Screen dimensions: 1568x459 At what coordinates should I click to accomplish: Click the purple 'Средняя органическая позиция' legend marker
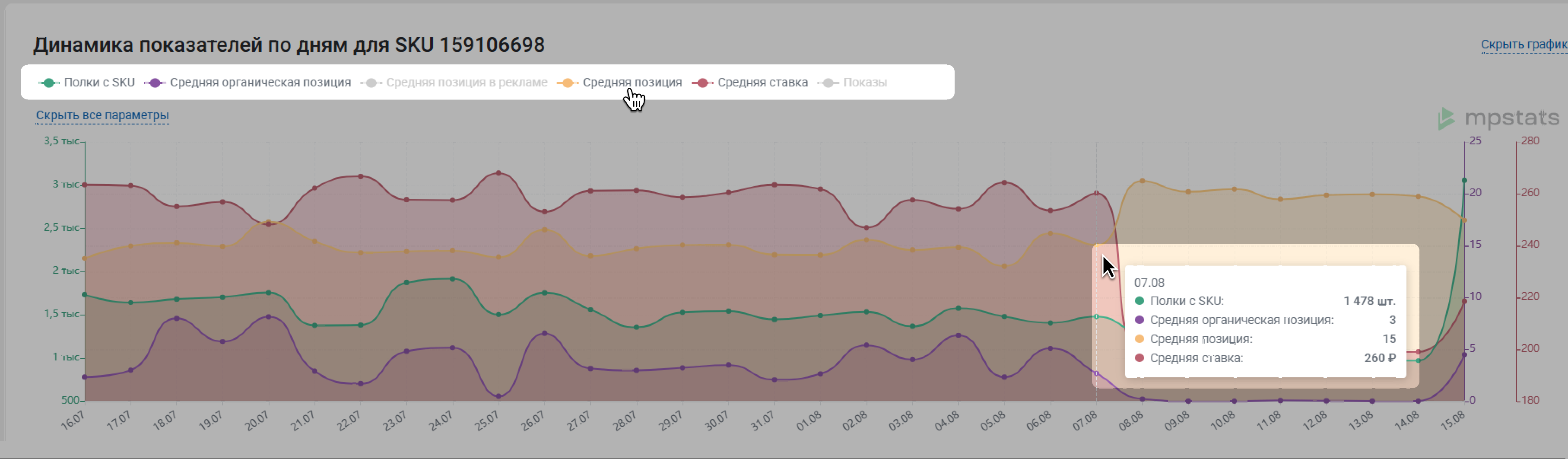pos(155,83)
